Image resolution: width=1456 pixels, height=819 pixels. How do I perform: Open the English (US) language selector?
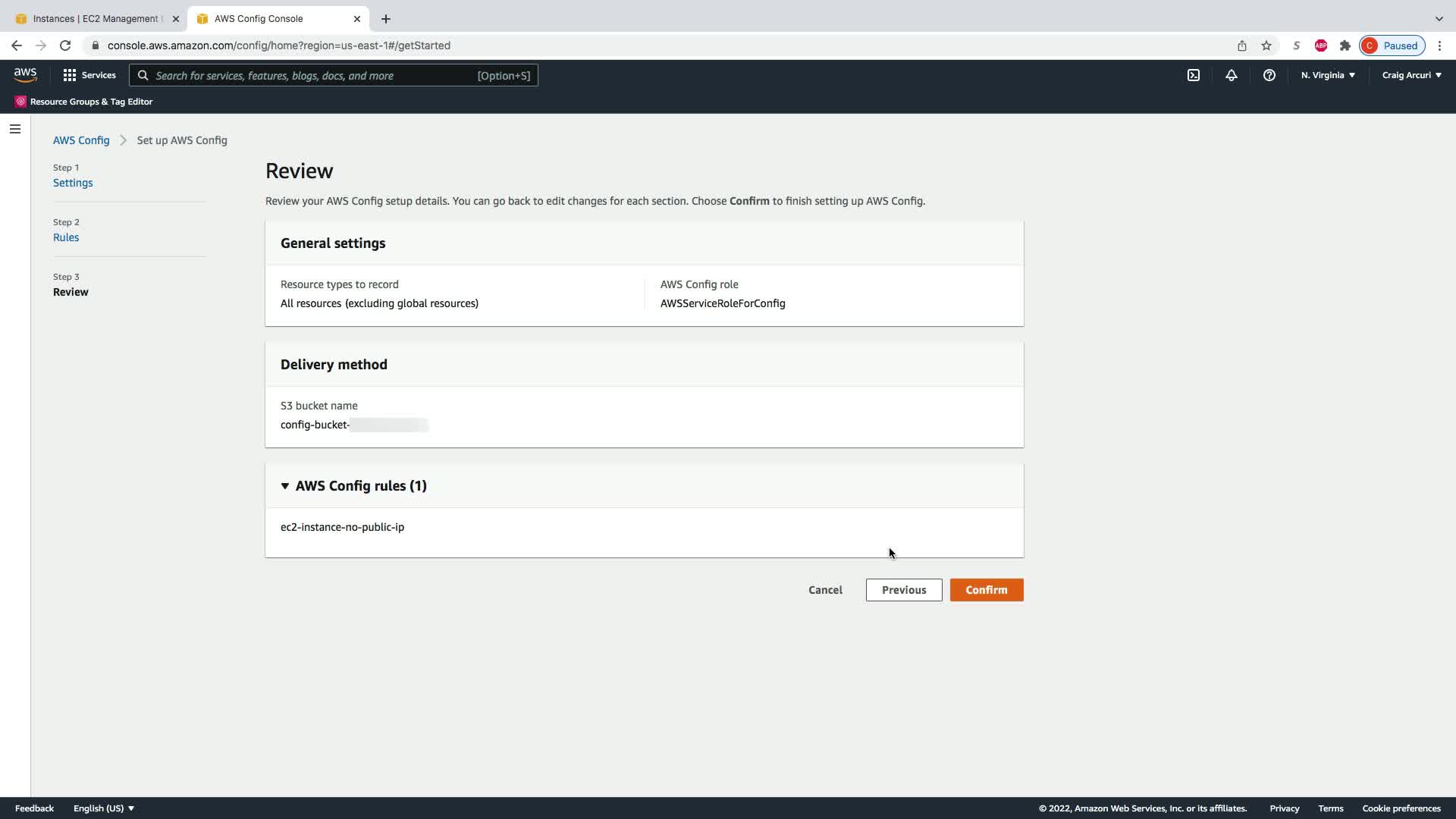coord(104,808)
